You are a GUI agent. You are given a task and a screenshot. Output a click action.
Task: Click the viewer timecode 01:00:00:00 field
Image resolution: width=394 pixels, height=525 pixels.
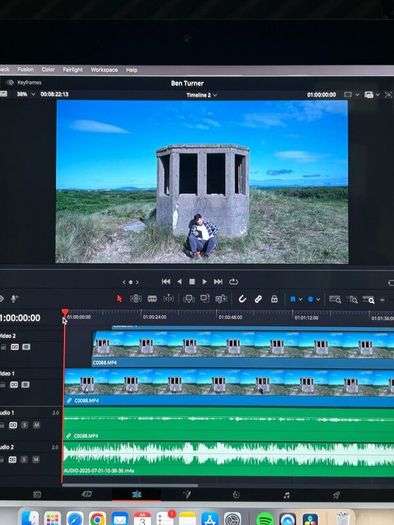coord(321,95)
